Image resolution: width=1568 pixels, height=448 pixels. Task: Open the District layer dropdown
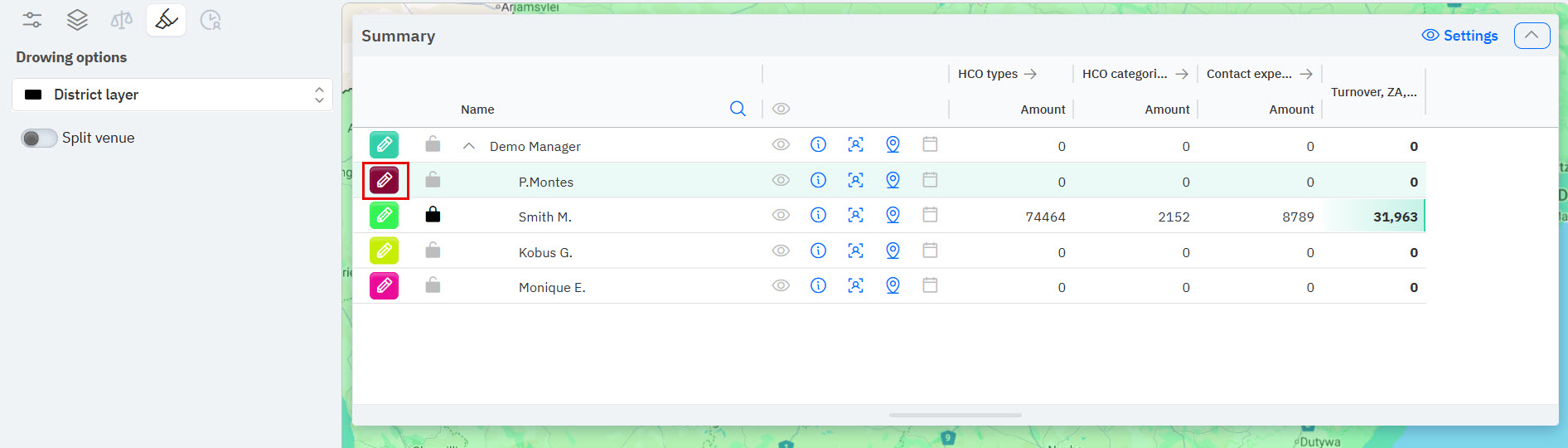pyautogui.click(x=172, y=95)
